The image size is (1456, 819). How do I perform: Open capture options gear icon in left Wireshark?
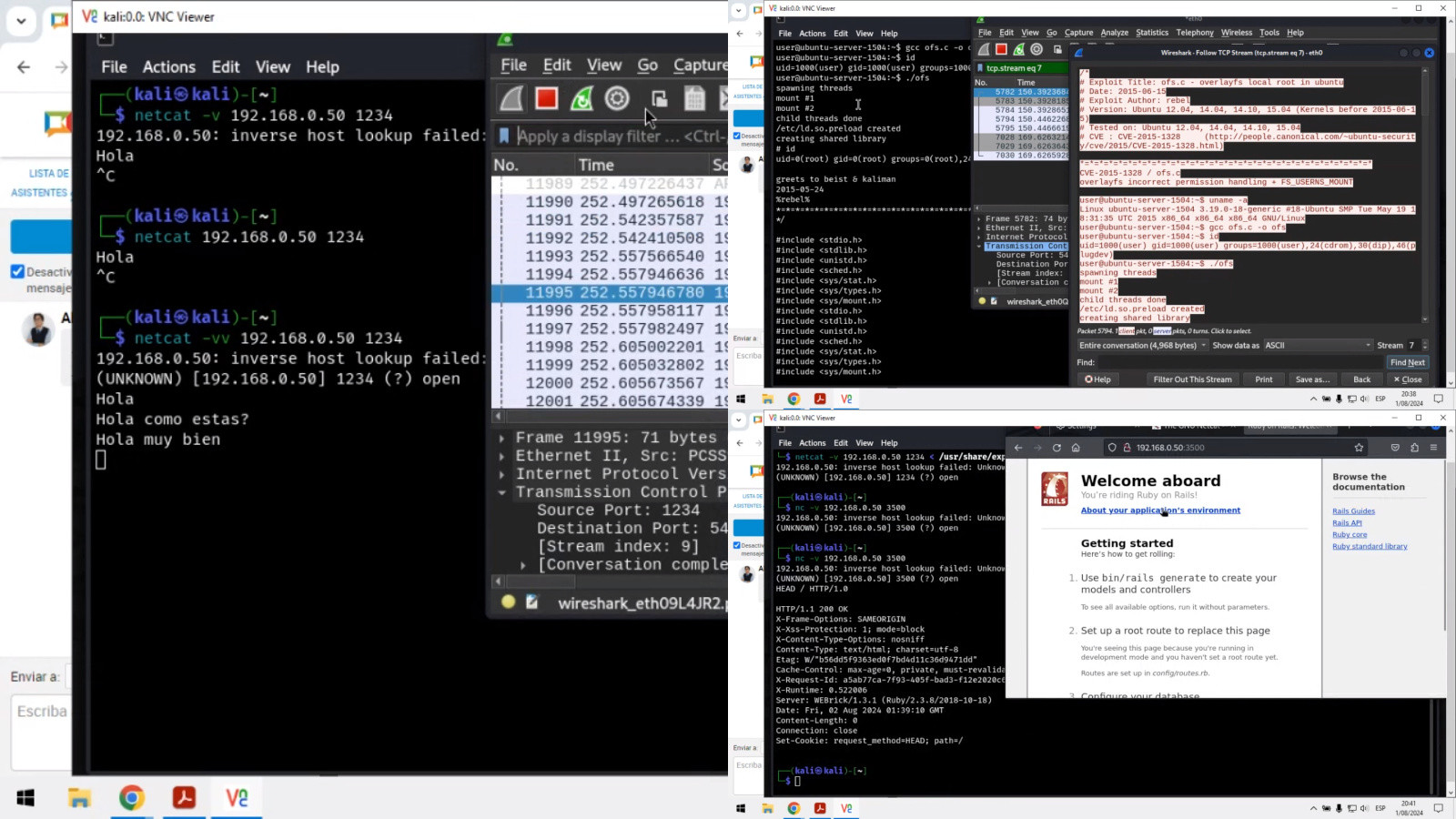click(617, 98)
